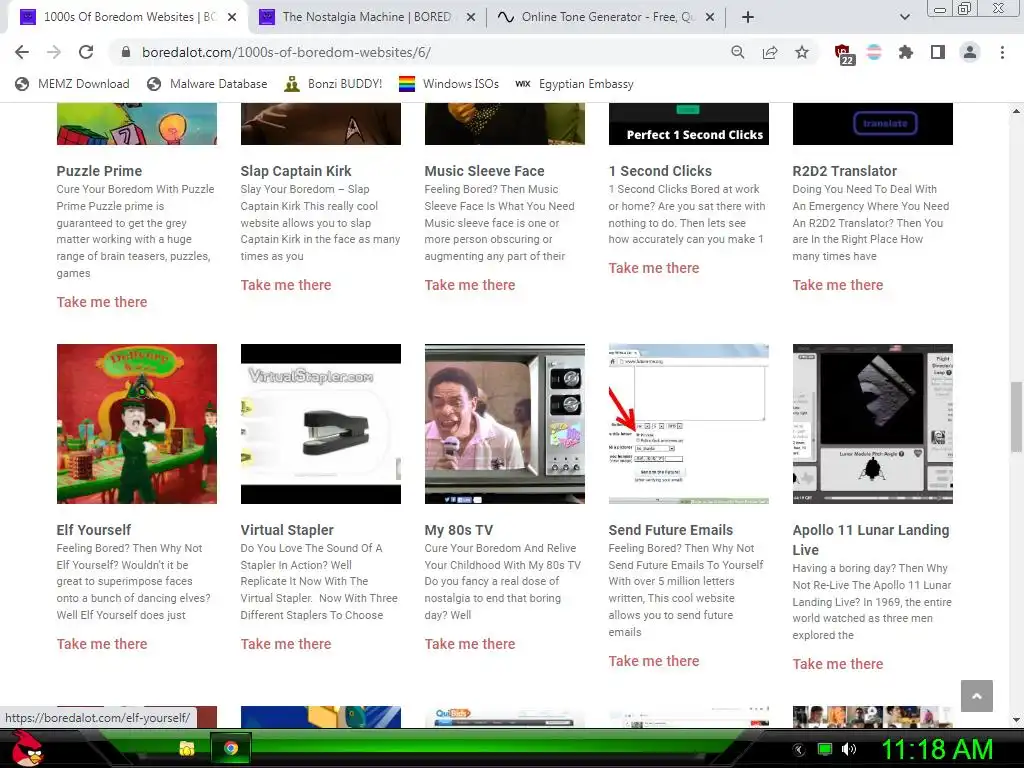Click Take me there under Slap Captain Kirk

(285, 285)
